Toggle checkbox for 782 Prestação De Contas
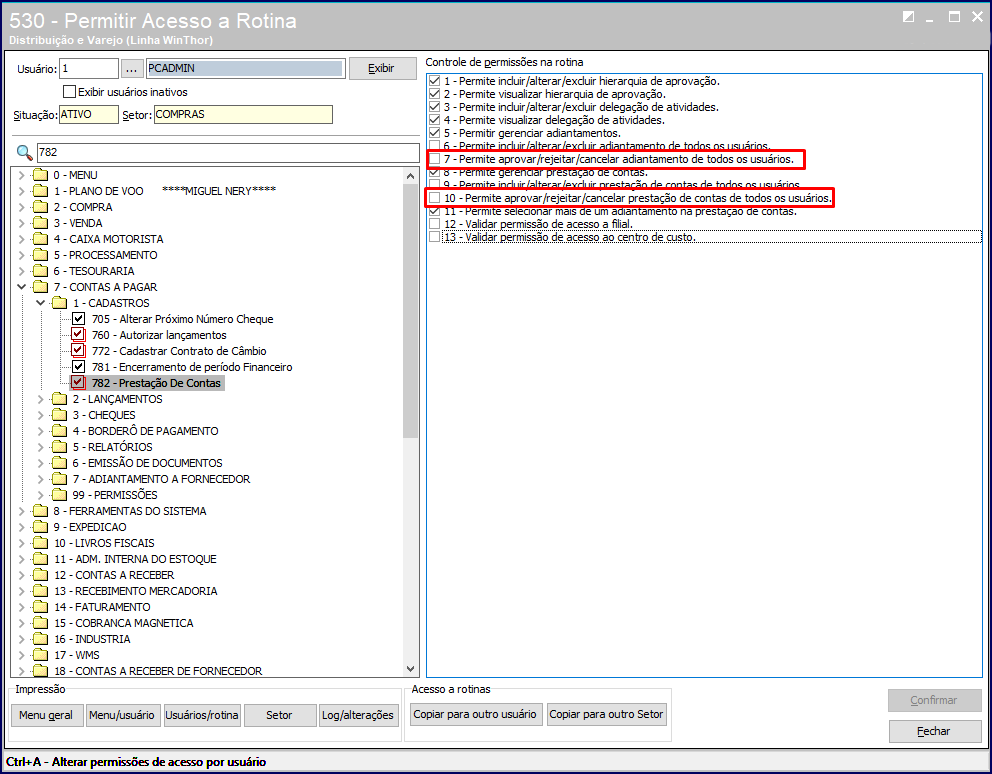992x774 pixels. coord(78,382)
